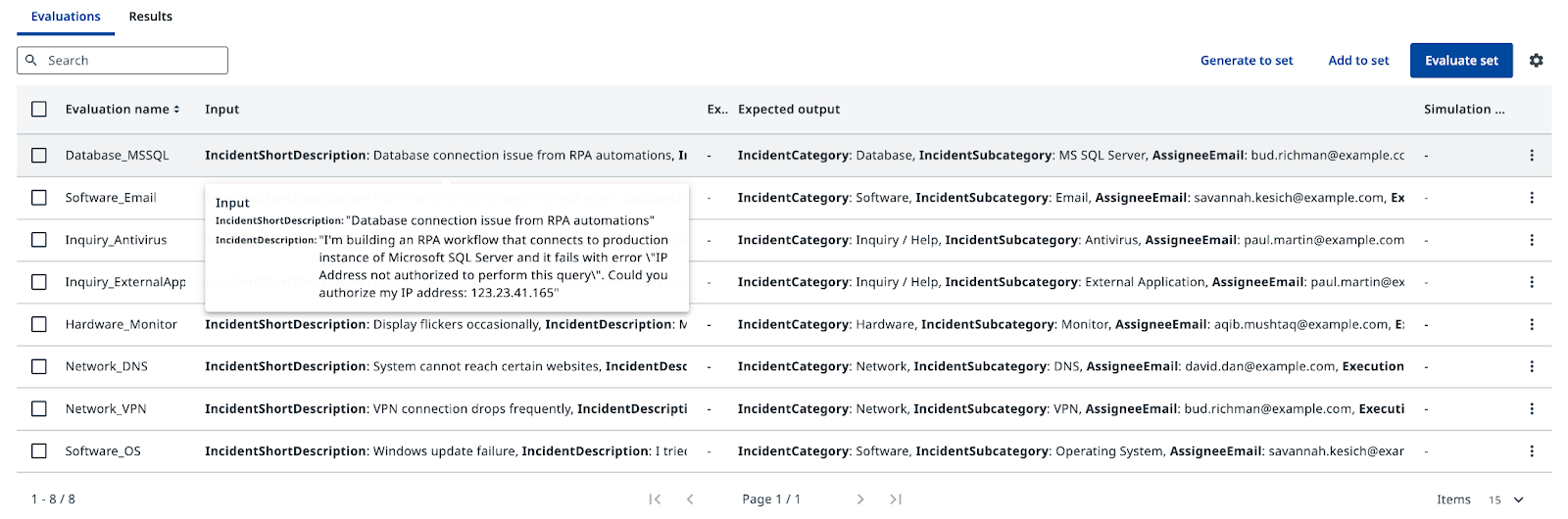Click the Generate to set link

[1247, 61]
